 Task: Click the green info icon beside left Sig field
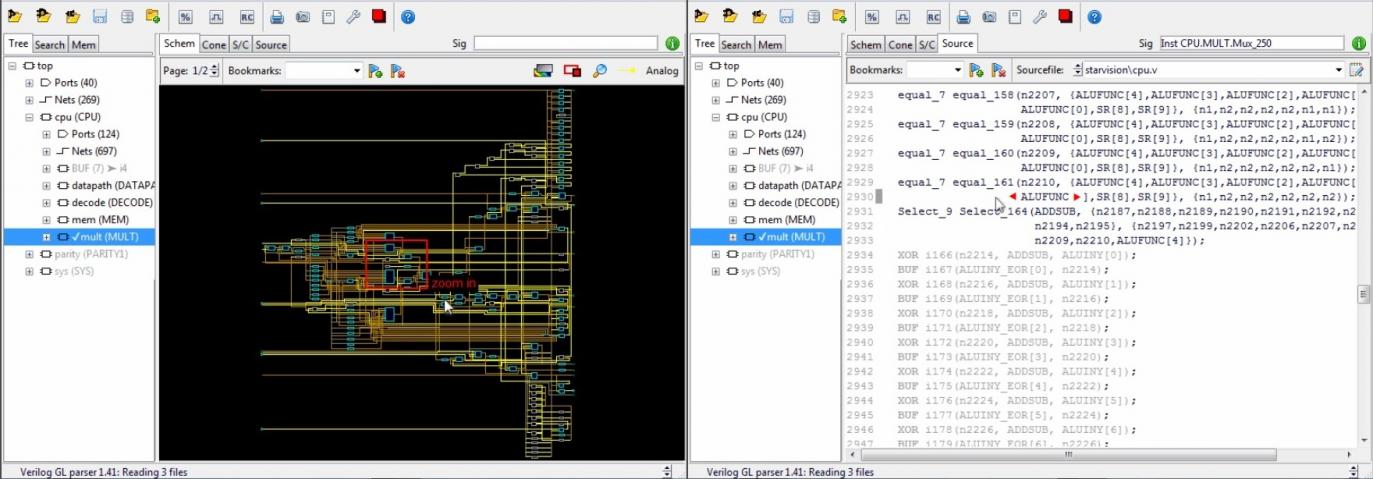(673, 44)
